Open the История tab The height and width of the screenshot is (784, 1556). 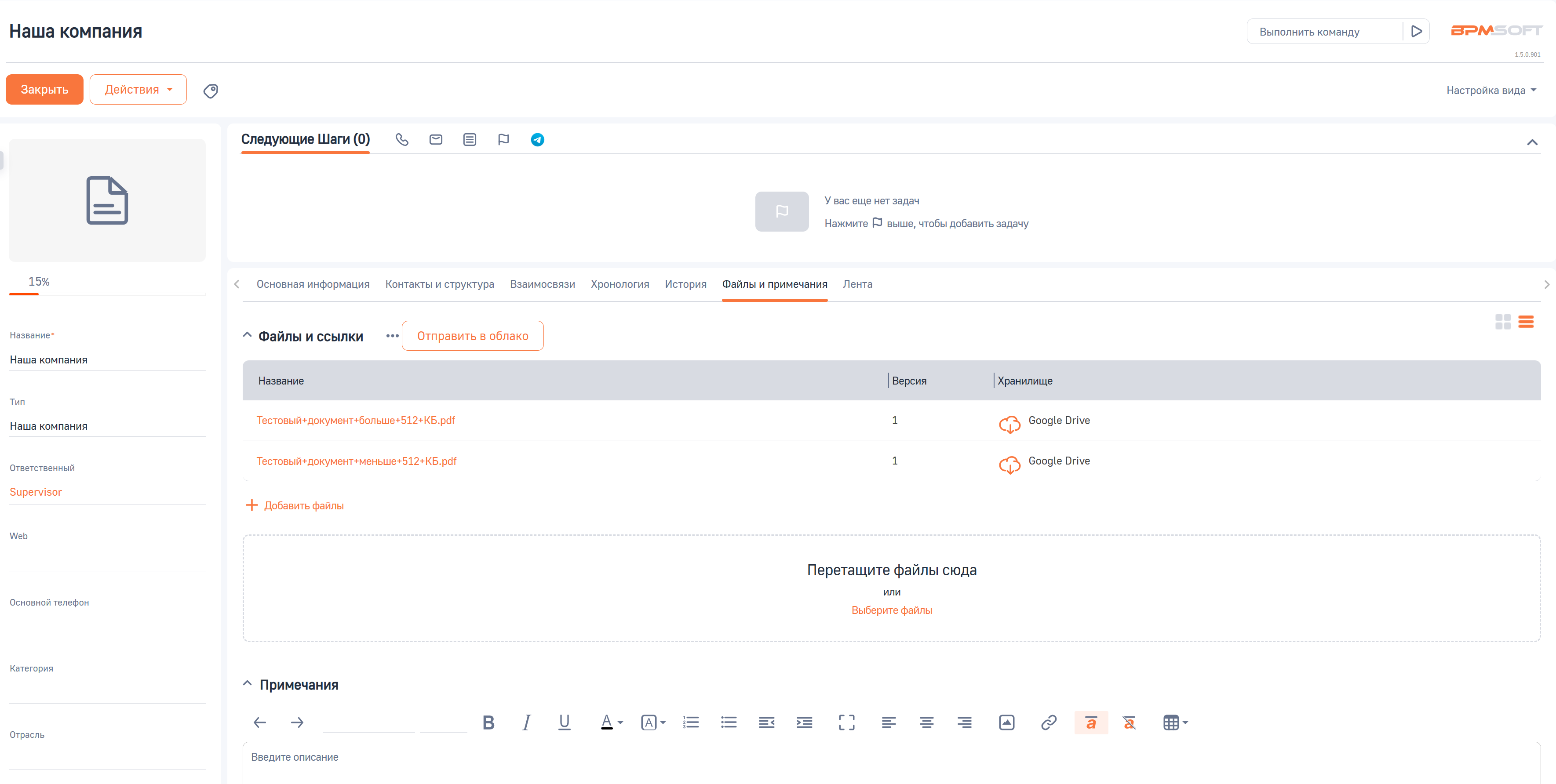point(685,284)
